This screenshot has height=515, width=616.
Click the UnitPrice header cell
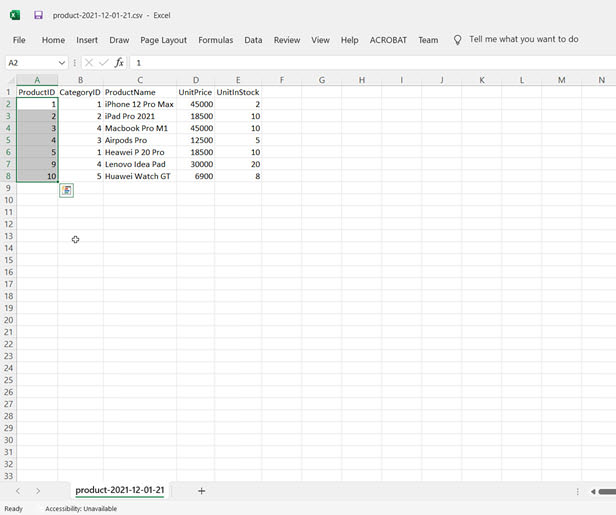click(x=195, y=92)
